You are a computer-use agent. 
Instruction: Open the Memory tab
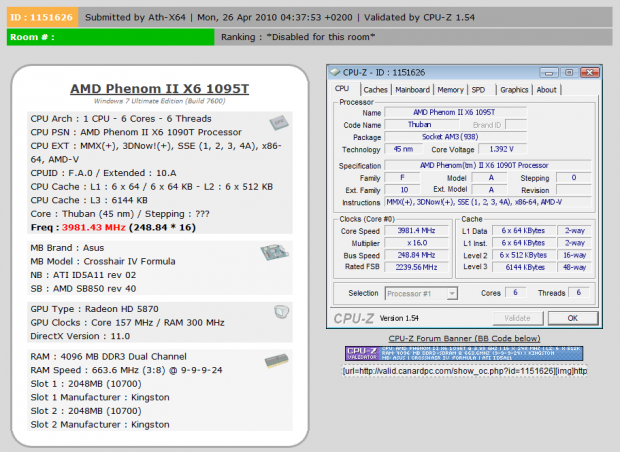[x=450, y=90]
